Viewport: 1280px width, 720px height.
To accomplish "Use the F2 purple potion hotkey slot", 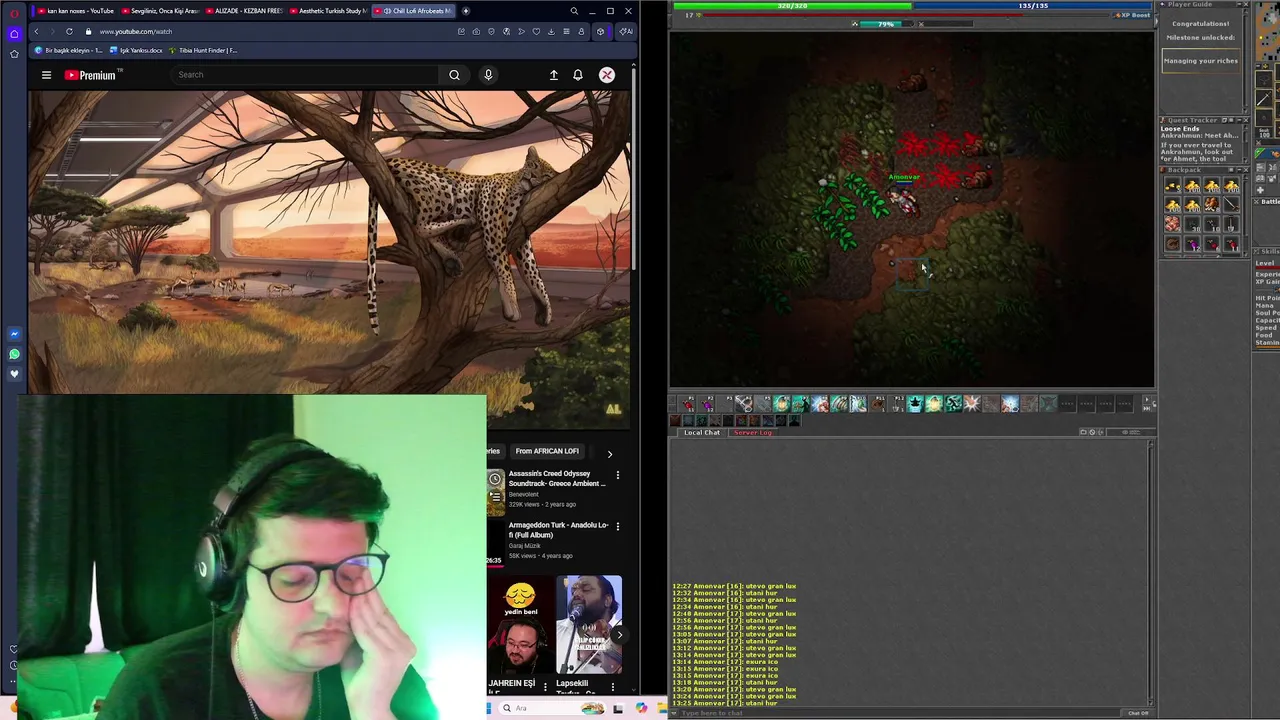I will (x=707, y=404).
